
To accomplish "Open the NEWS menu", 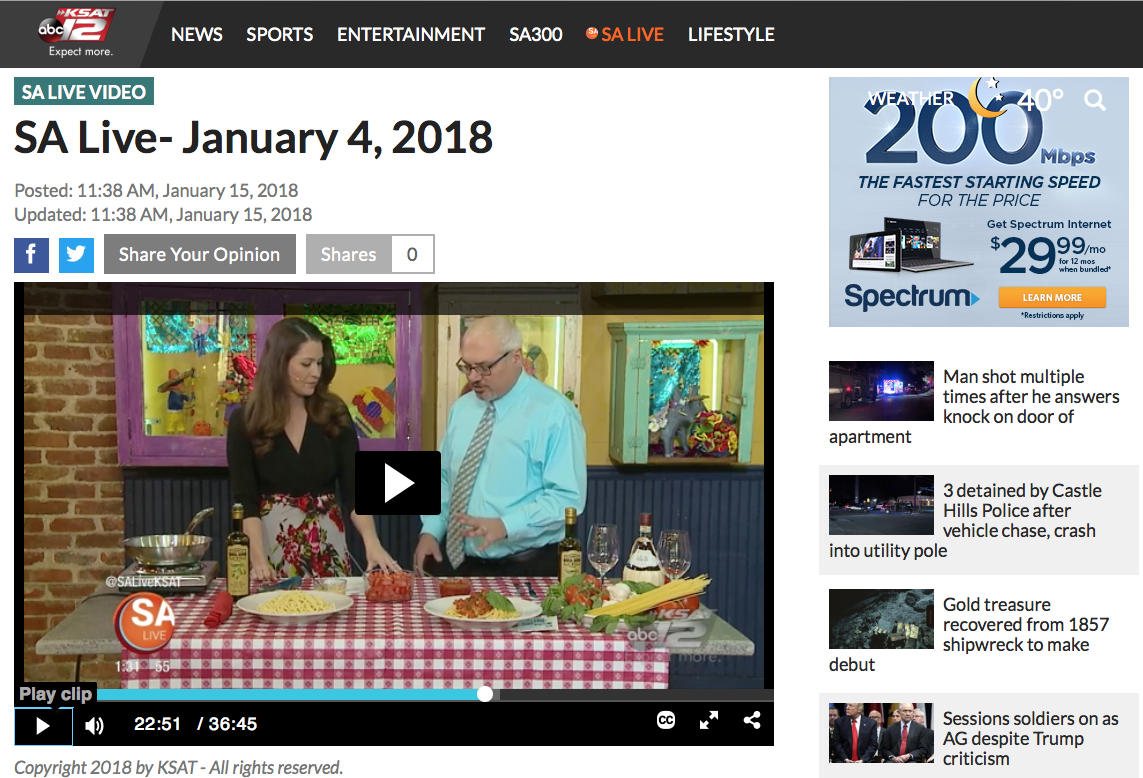I will [196, 34].
